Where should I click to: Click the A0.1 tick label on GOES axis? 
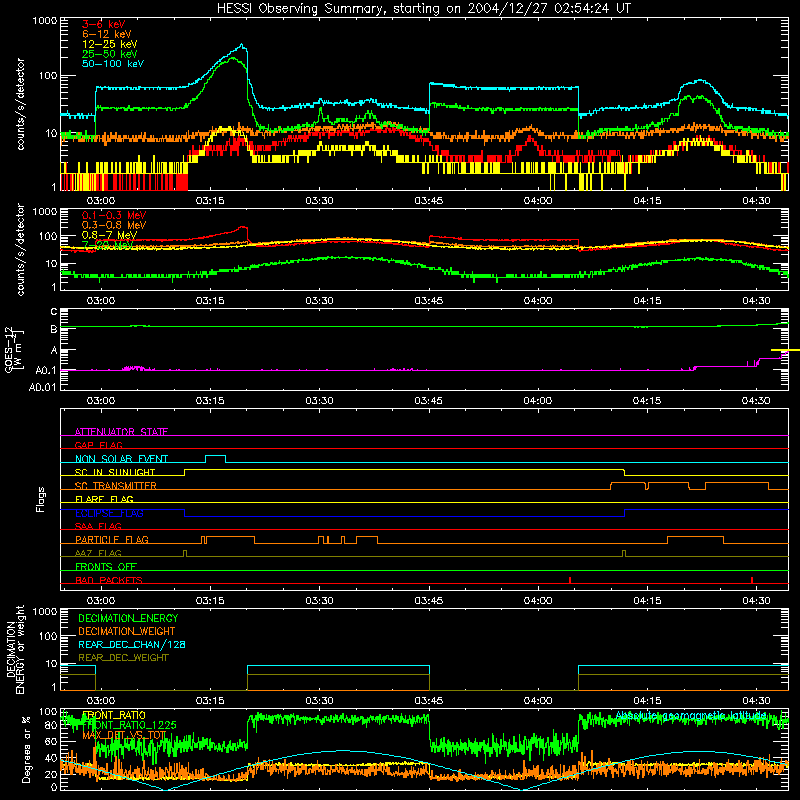click(x=45, y=370)
